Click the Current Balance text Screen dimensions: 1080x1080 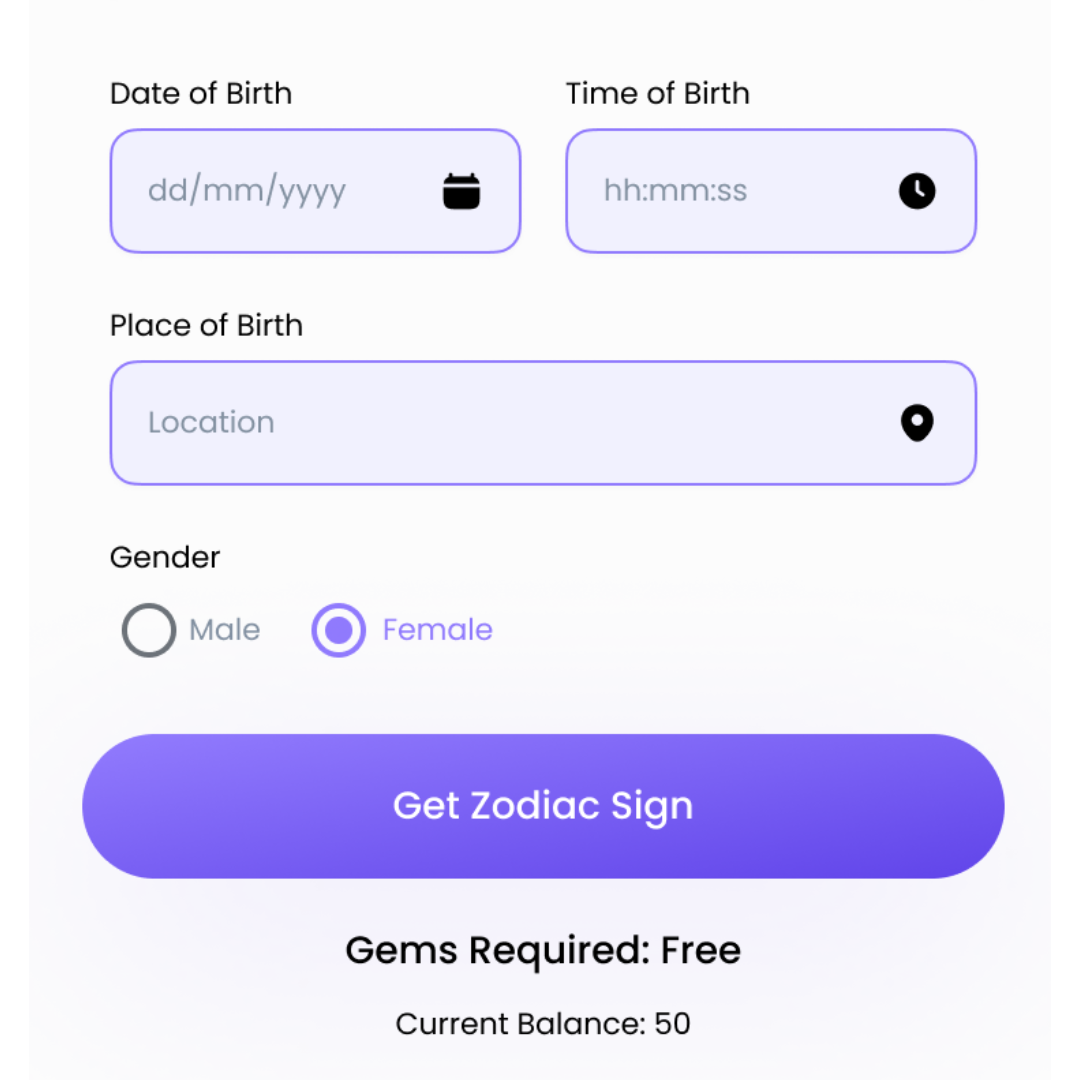[x=520, y=1024]
